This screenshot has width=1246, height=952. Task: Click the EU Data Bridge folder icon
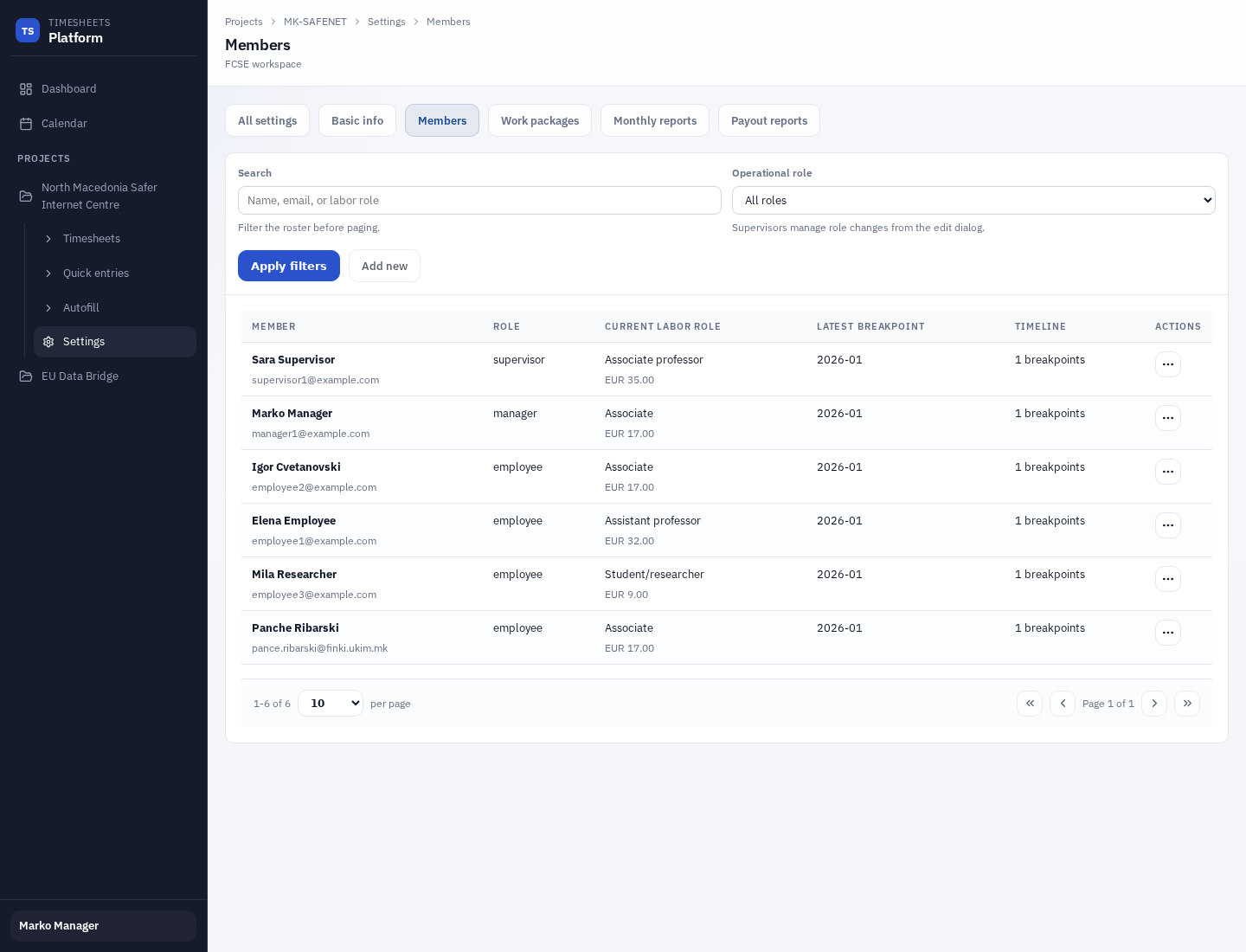[x=25, y=376]
